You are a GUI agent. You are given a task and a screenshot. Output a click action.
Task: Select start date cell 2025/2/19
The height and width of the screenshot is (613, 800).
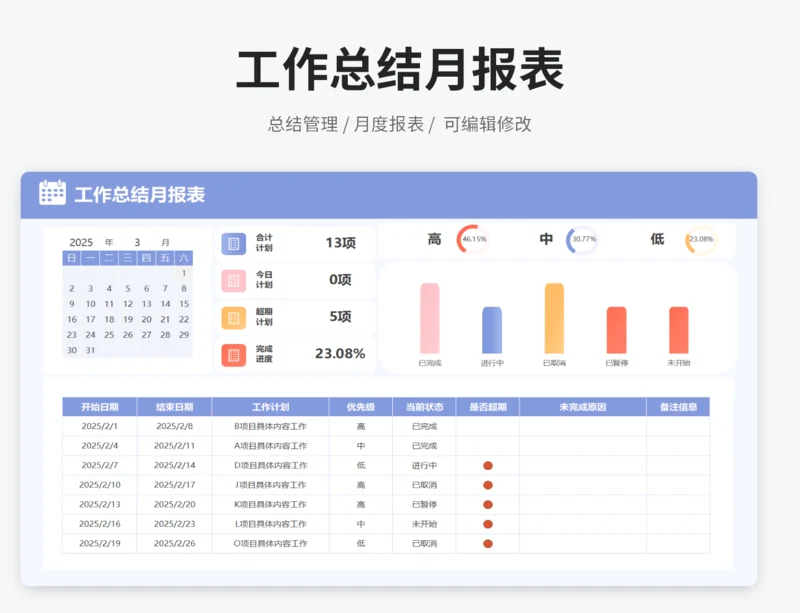[99, 544]
